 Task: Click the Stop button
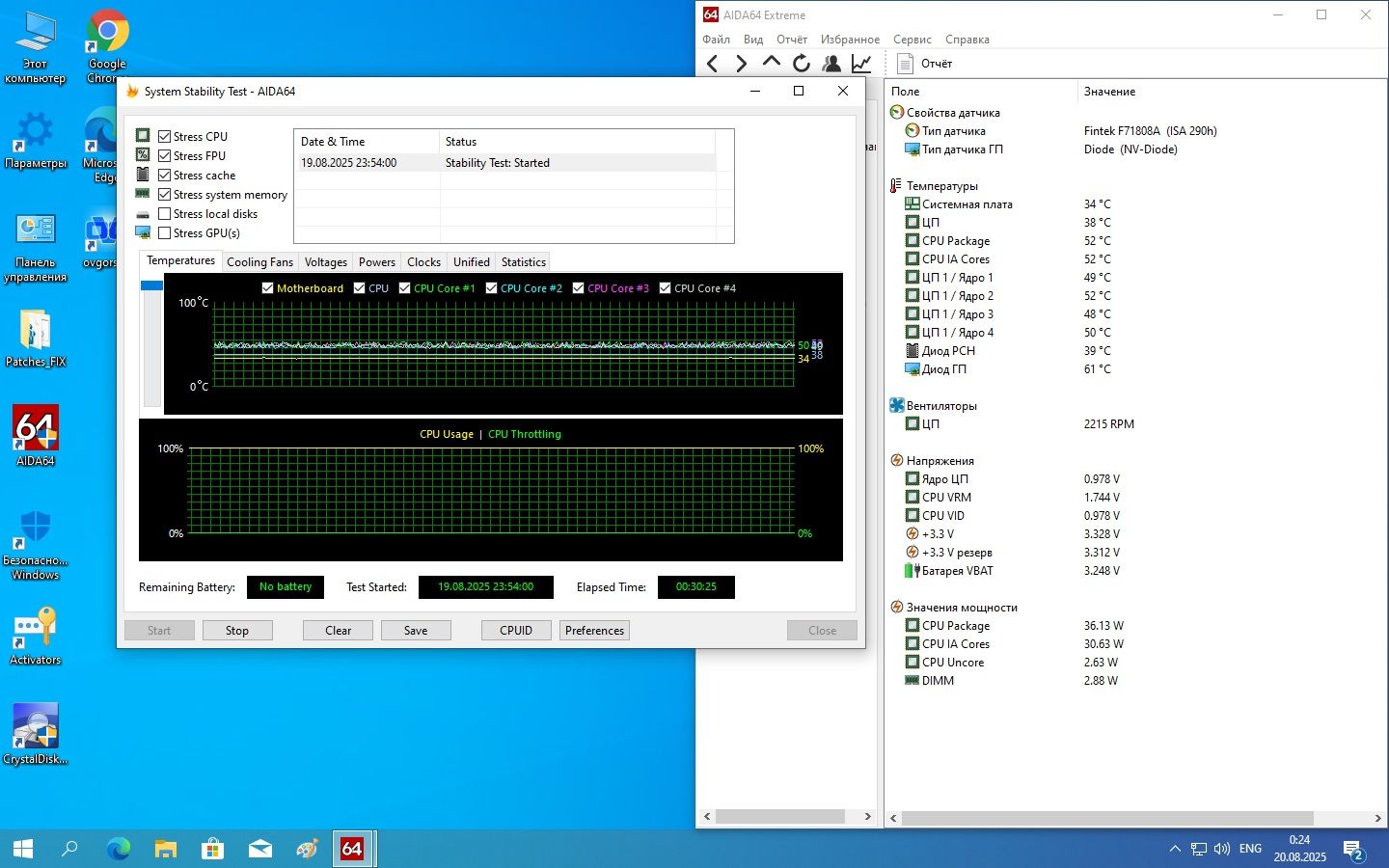[237, 631]
